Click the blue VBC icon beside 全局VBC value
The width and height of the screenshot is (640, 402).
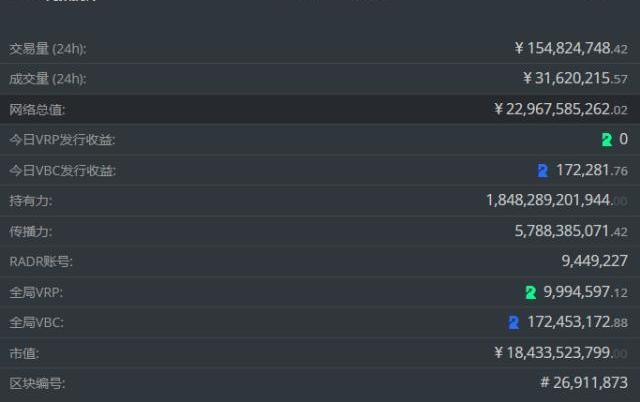(514, 323)
